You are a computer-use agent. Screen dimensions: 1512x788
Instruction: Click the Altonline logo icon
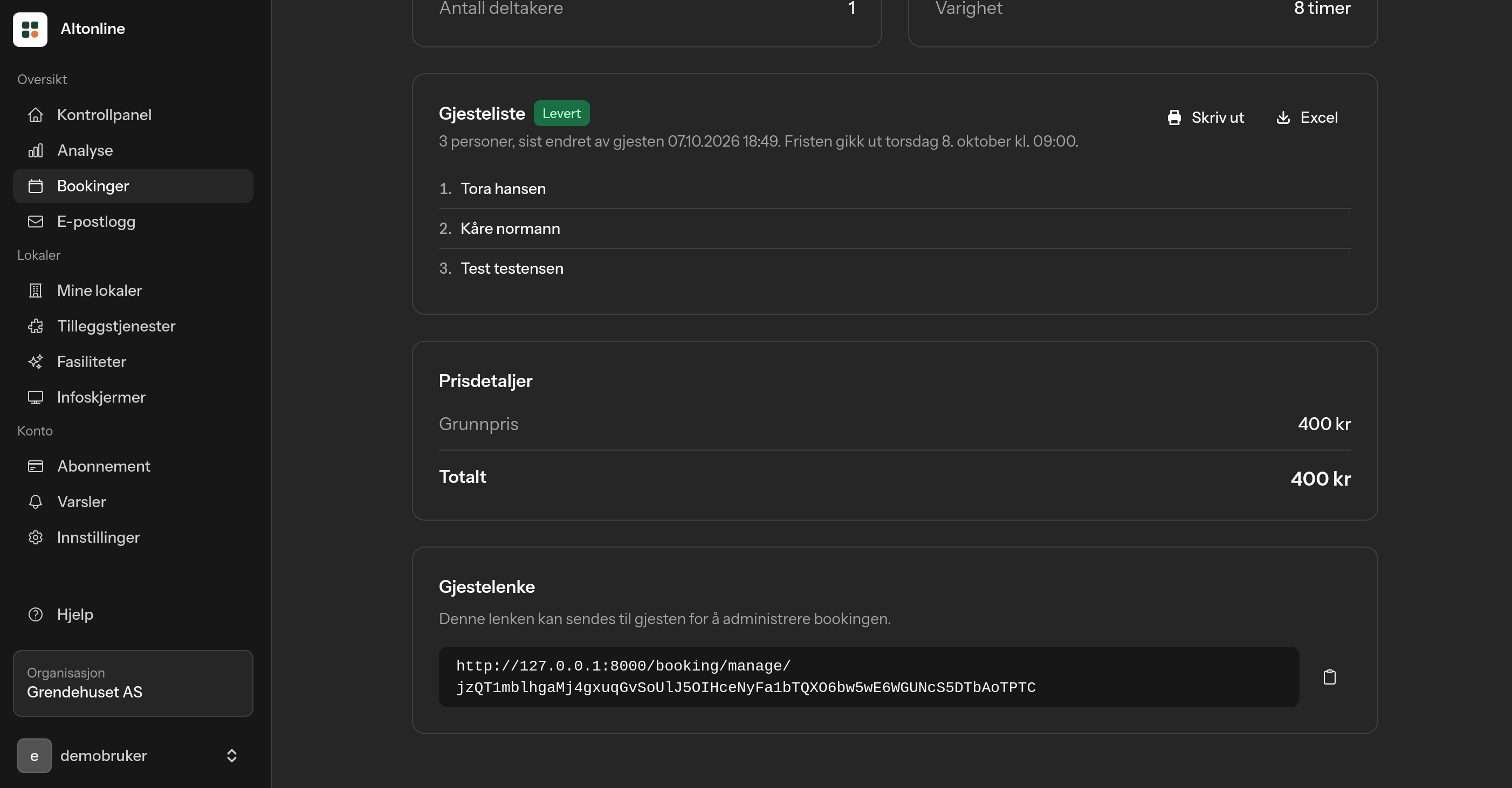point(30,29)
